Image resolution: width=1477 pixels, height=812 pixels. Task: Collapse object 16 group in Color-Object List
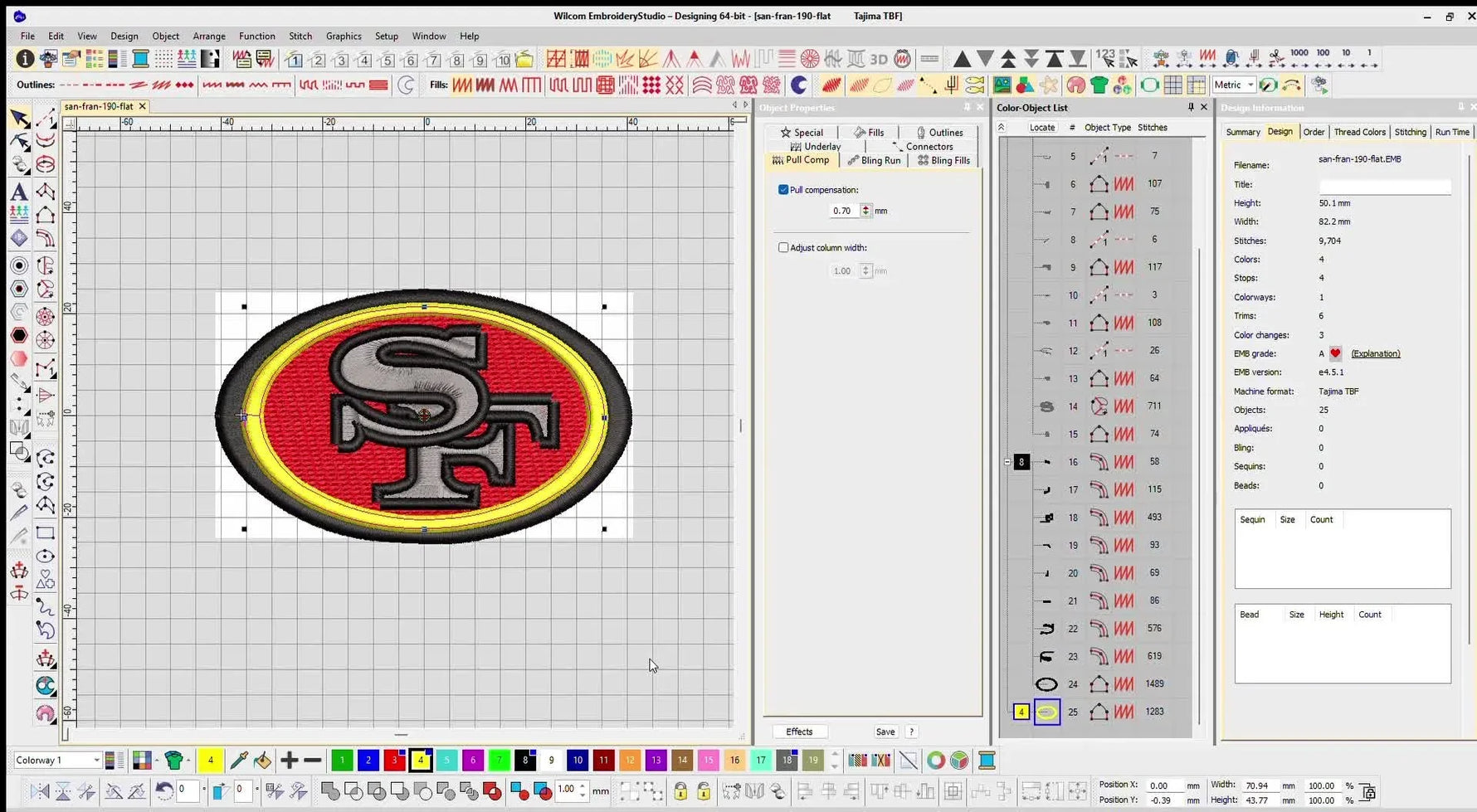tap(1006, 461)
